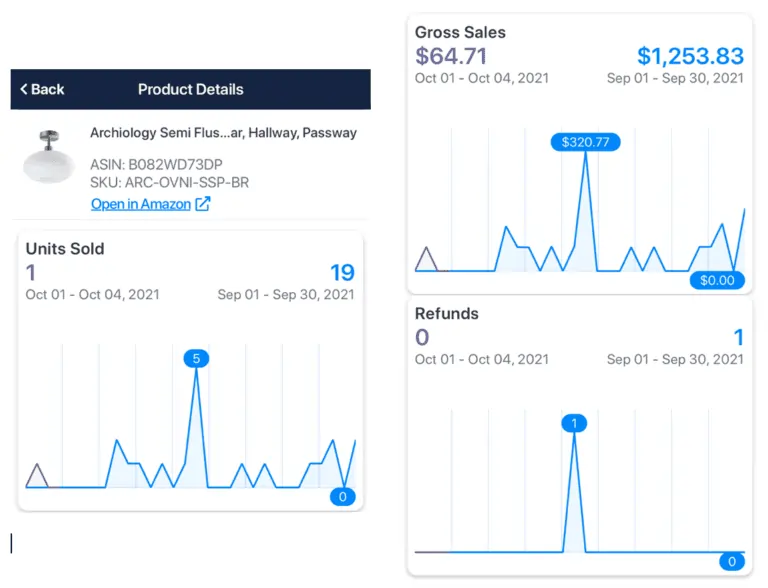Click the Refunds card title

coord(447,313)
